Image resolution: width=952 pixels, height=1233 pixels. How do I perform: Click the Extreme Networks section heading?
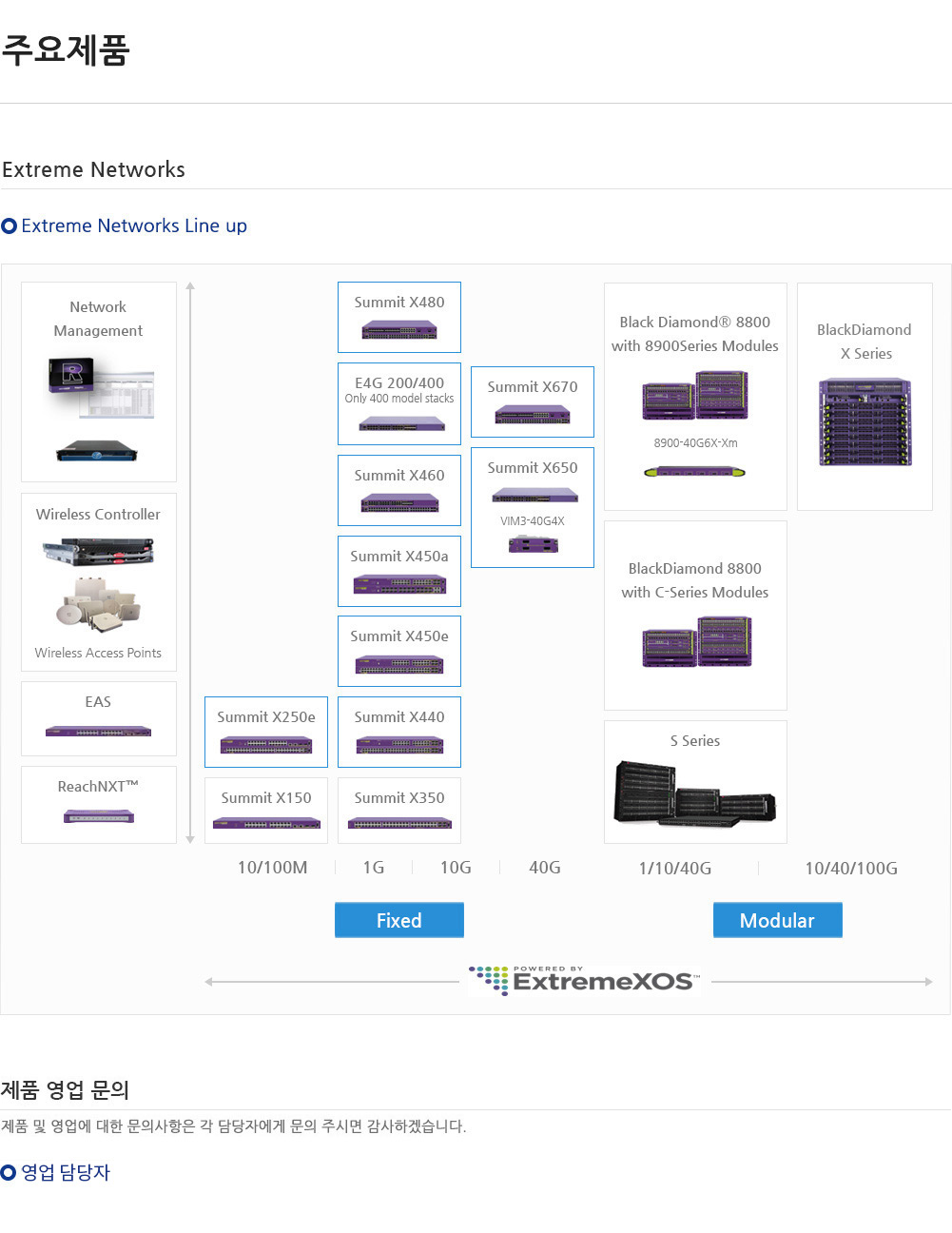click(94, 169)
